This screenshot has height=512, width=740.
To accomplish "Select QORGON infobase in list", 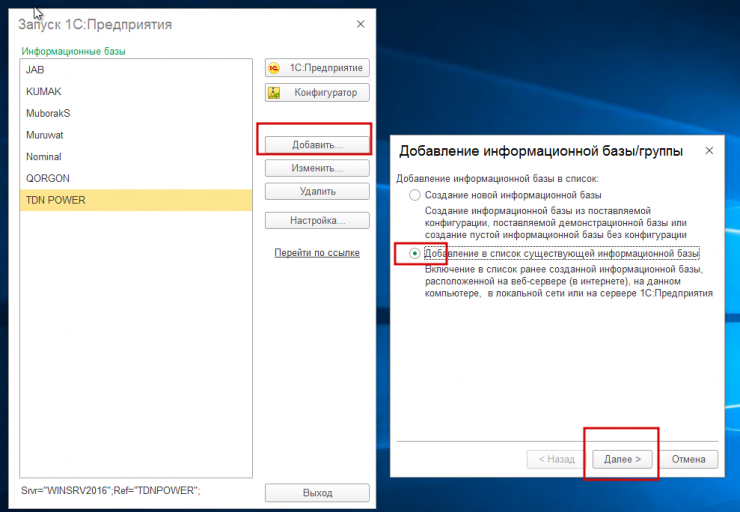I will [136, 178].
